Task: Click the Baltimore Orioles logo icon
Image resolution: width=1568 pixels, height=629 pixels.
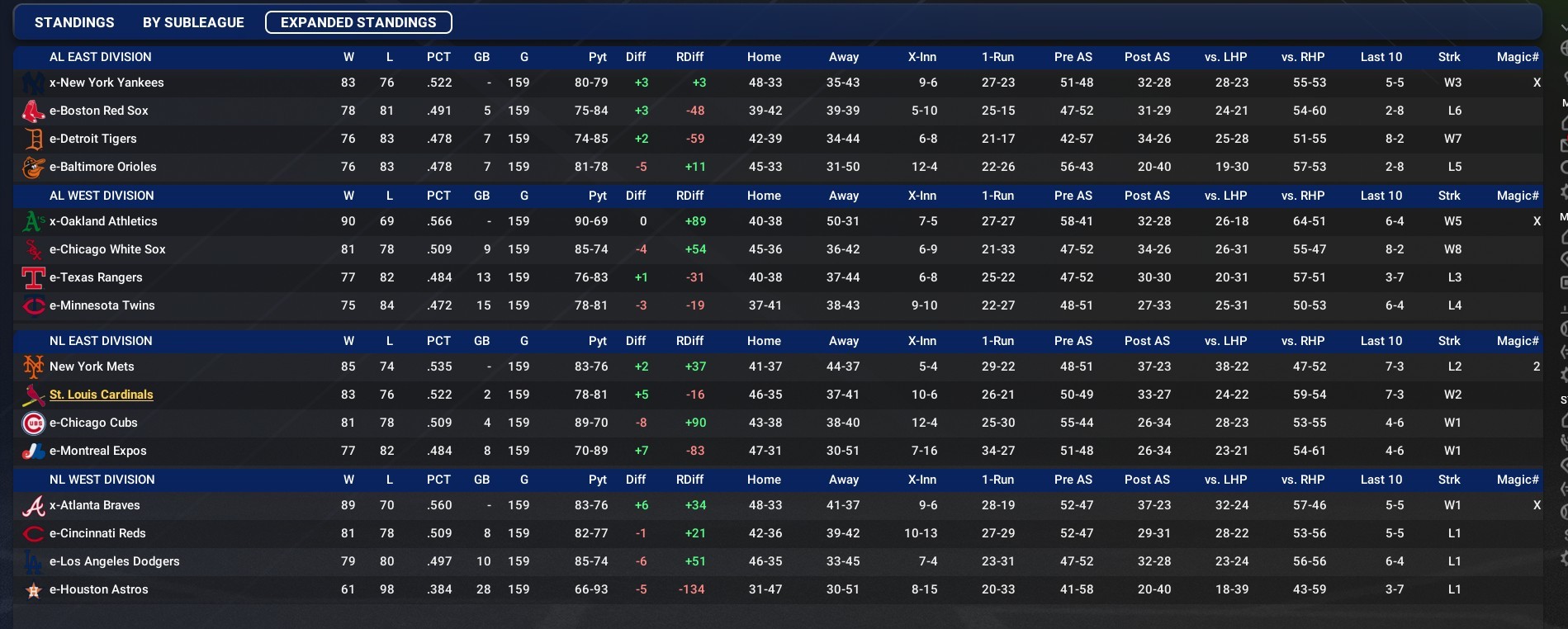Action: coord(33,168)
